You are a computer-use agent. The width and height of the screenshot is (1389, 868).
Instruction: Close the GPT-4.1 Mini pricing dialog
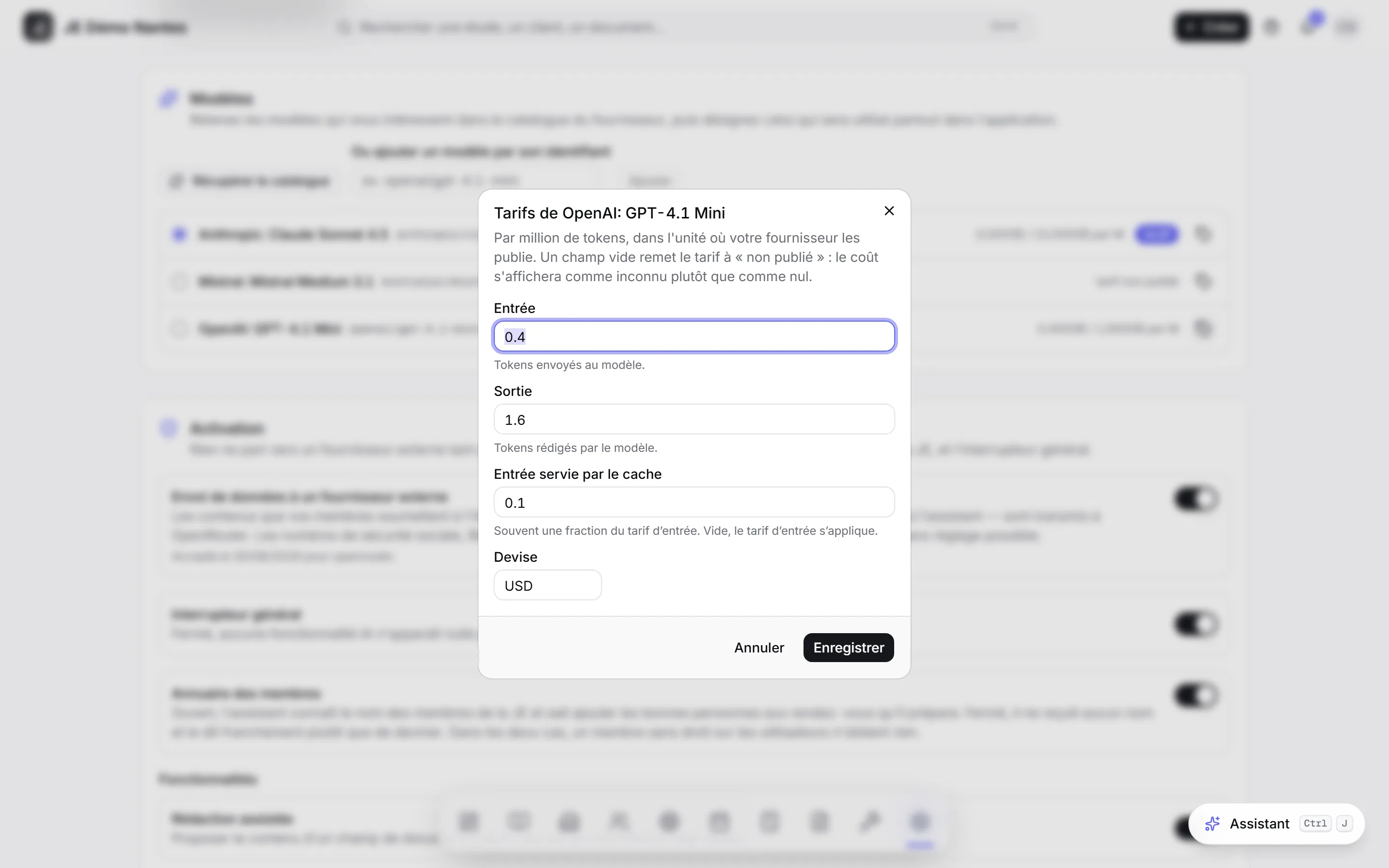tap(889, 211)
